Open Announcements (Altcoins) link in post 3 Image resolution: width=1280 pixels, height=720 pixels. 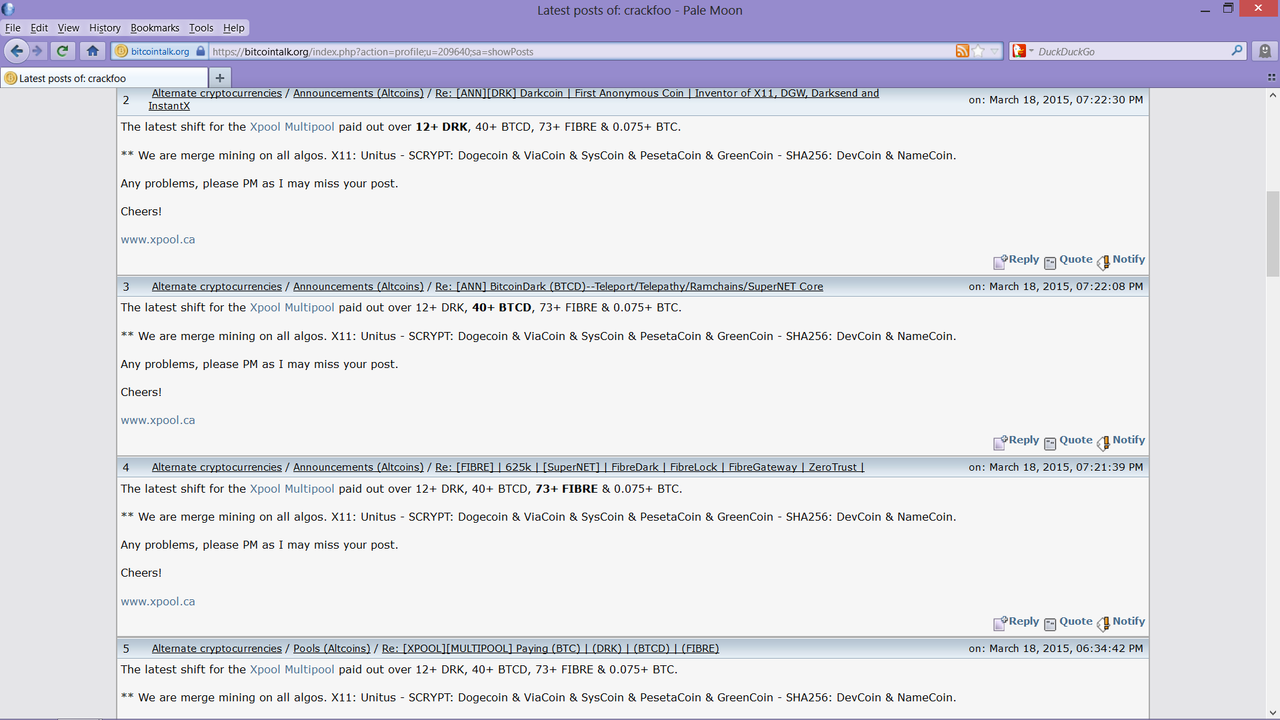pos(358,286)
